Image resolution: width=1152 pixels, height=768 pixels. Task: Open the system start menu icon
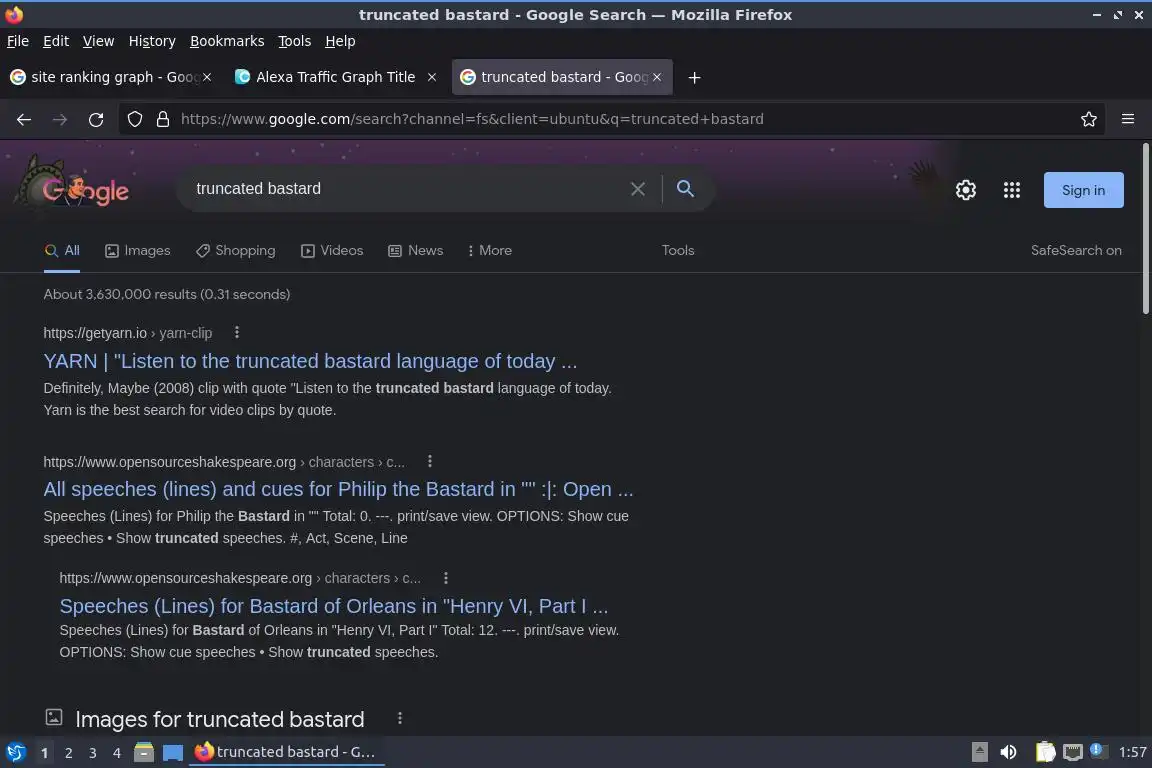pos(15,752)
